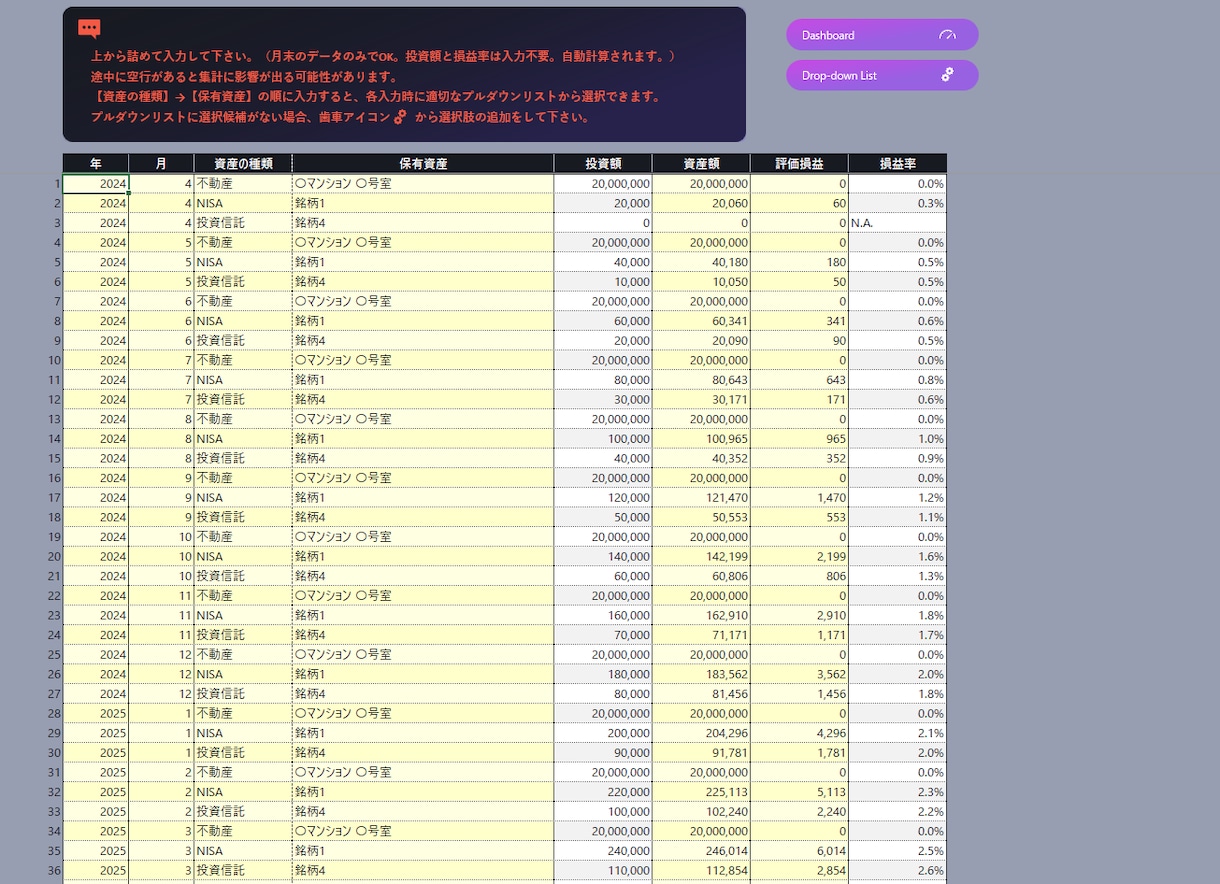Select the asset value cell 20,060

701,203
